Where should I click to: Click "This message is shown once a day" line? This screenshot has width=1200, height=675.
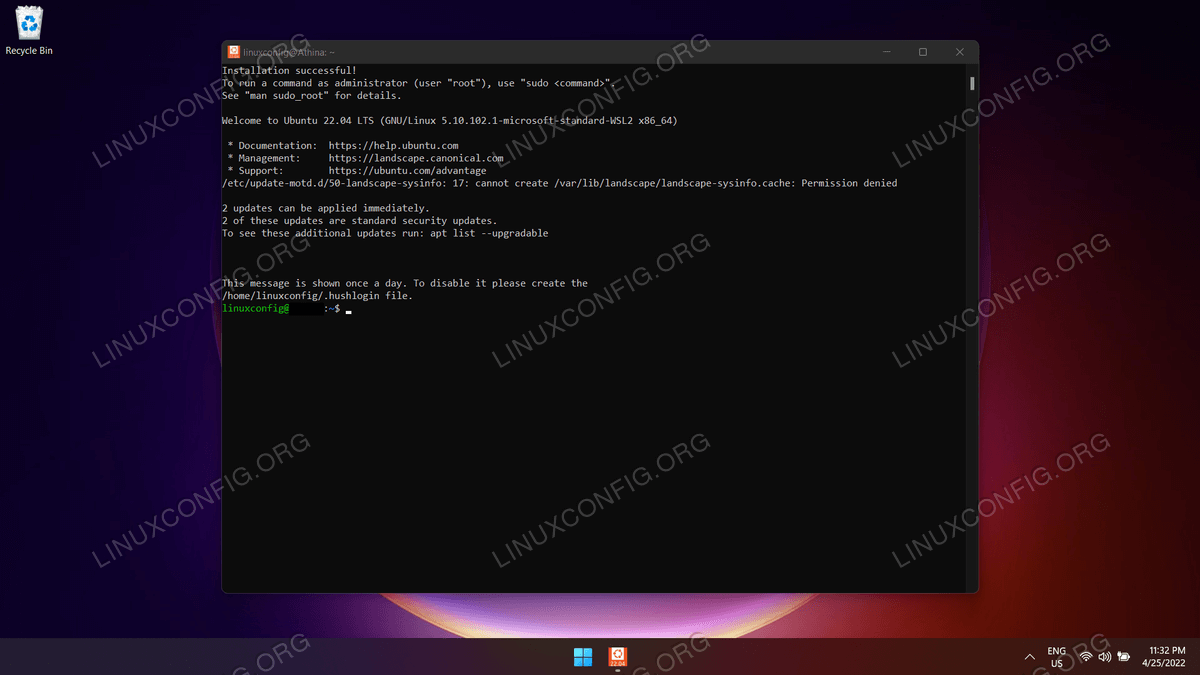(x=405, y=283)
